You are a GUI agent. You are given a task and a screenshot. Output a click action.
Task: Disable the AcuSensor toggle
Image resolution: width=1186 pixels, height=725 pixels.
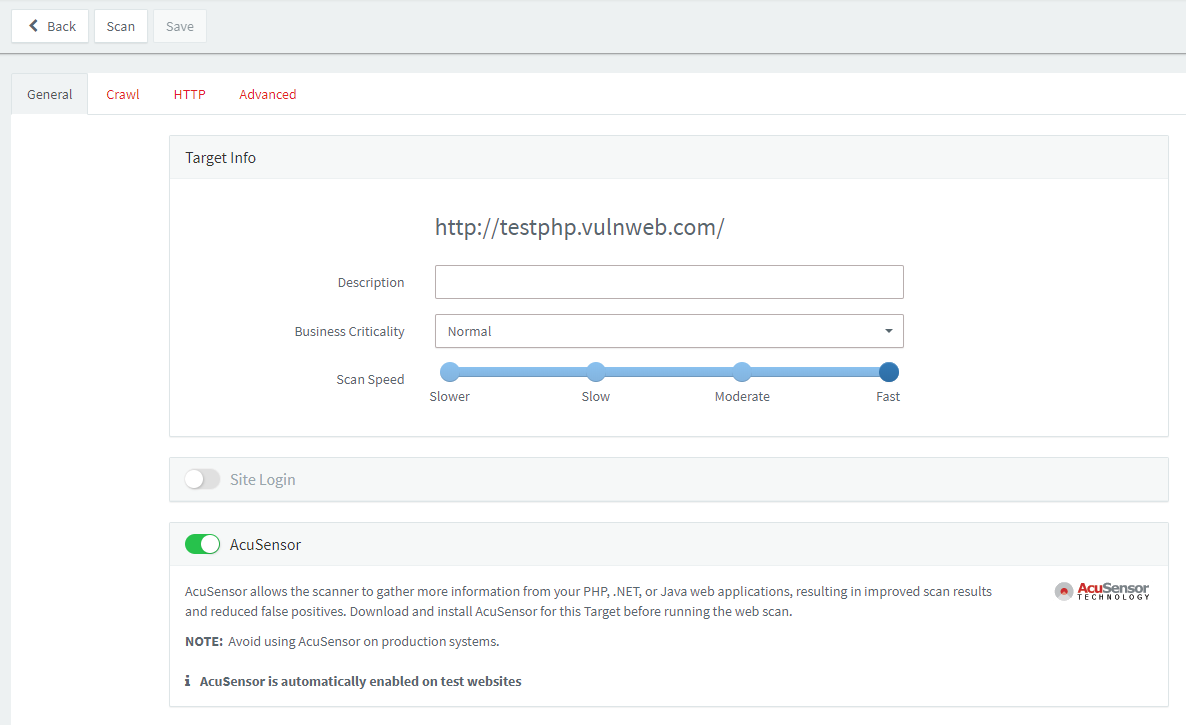tap(202, 544)
